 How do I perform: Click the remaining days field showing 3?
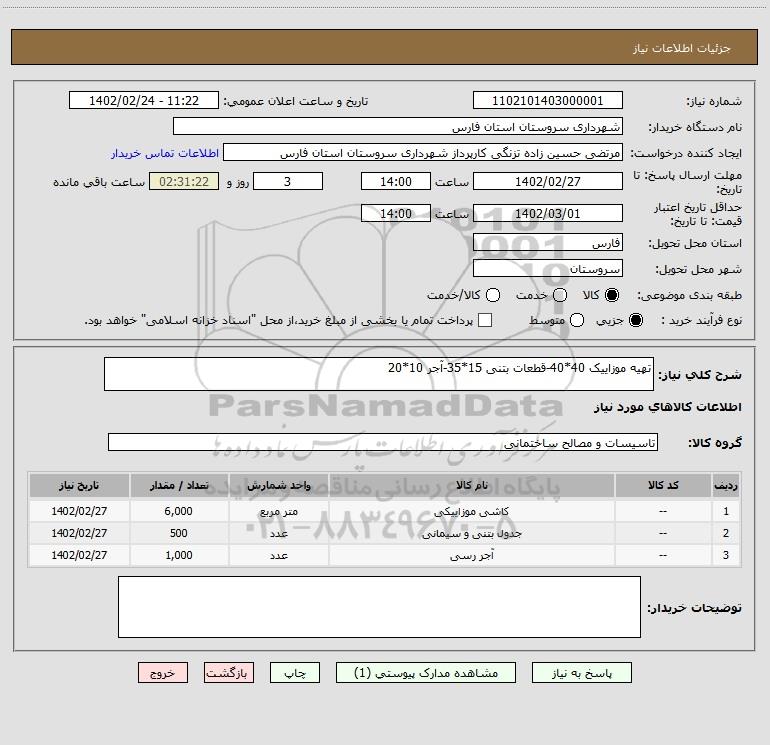click(288, 181)
